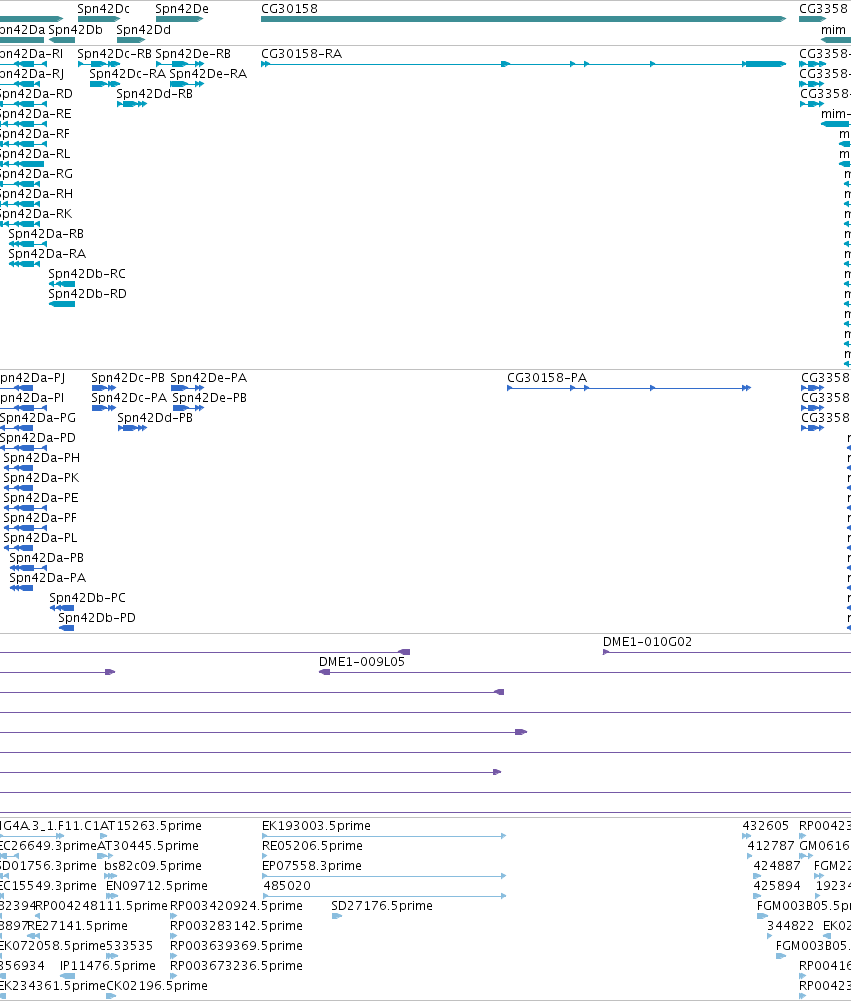This screenshot has height=1001, width=851.
Task: Click the Spn42De-RA transcript label
Action: coord(208,74)
